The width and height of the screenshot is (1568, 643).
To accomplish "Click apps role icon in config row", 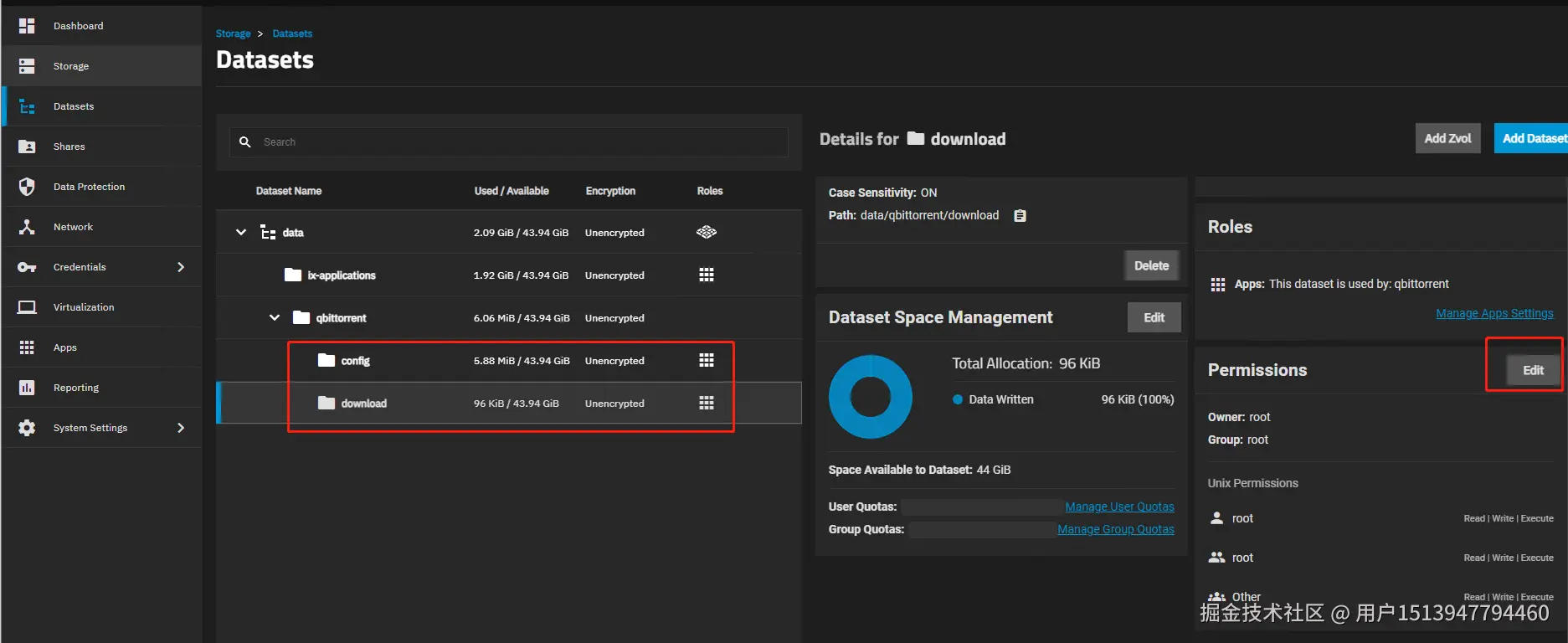I will pos(707,360).
